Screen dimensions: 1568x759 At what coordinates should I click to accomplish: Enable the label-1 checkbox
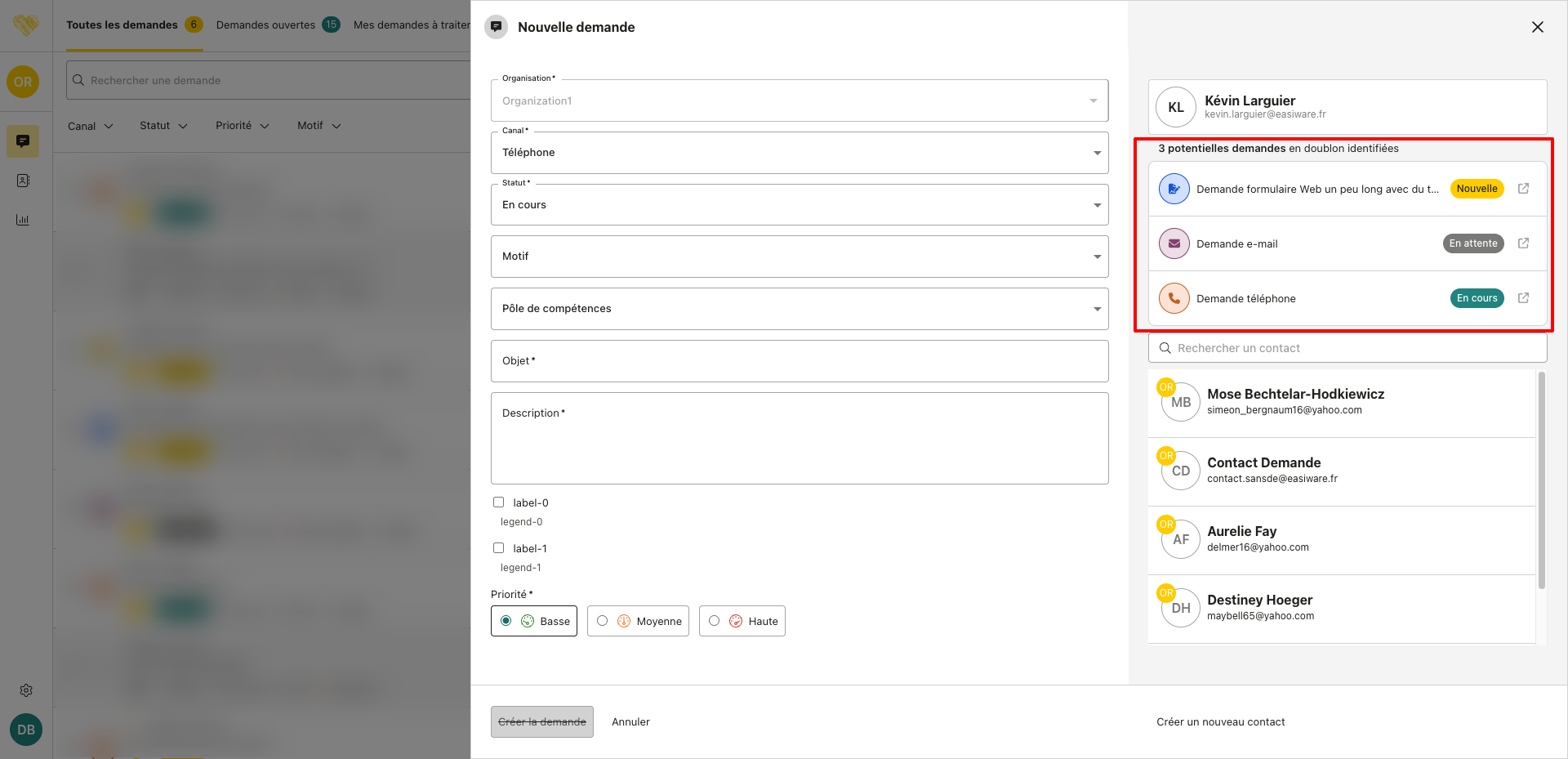498,548
